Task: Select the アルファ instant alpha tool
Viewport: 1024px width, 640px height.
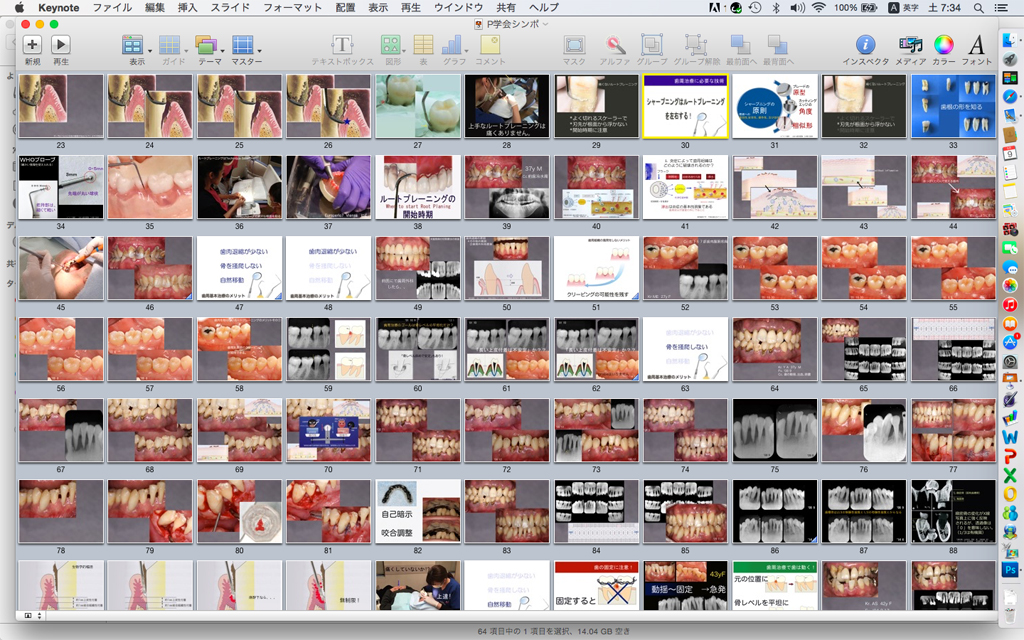Action: click(x=615, y=45)
